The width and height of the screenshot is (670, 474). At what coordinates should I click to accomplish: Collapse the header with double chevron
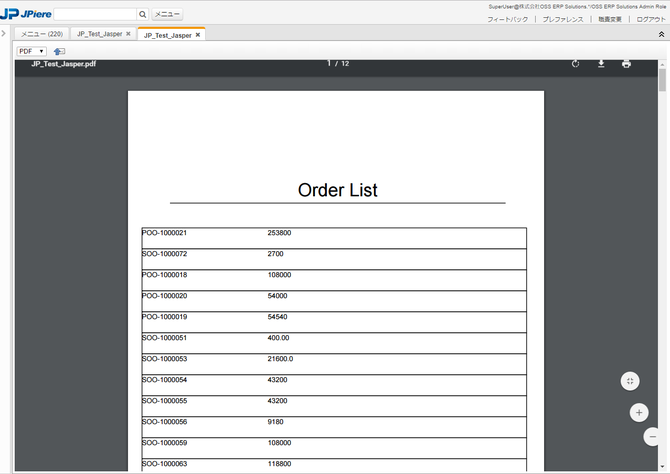click(661, 35)
